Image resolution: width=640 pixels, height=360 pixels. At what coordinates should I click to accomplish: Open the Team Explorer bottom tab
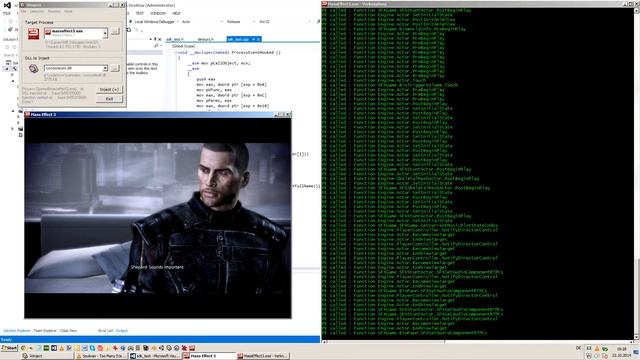45,331
